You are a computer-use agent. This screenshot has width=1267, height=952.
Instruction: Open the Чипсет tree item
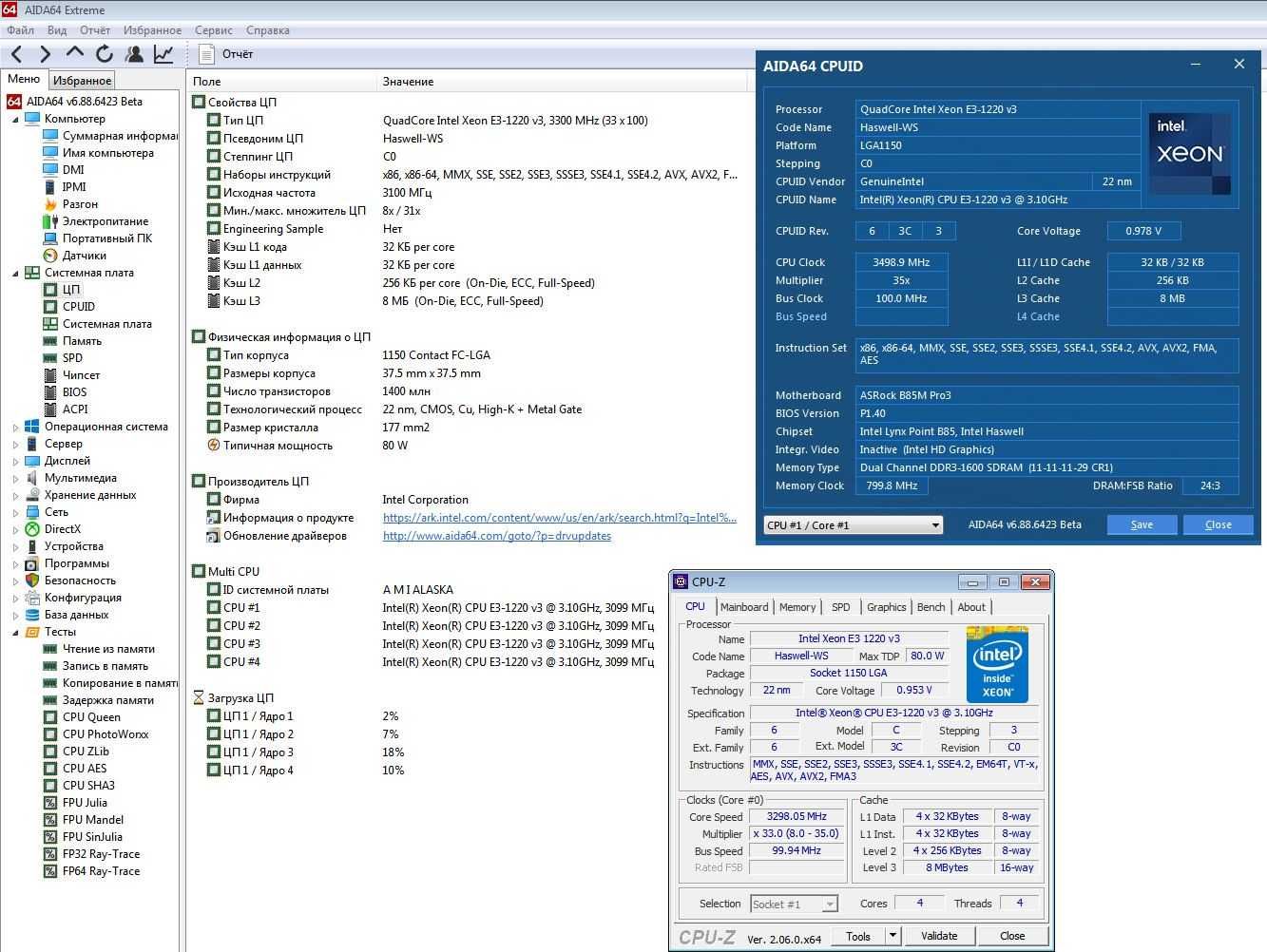click(x=81, y=375)
